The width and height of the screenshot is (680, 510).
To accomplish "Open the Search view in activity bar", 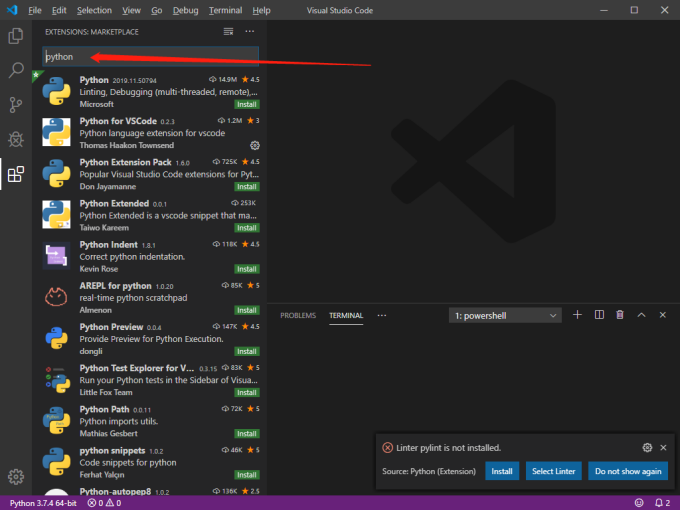I will pyautogui.click(x=16, y=70).
